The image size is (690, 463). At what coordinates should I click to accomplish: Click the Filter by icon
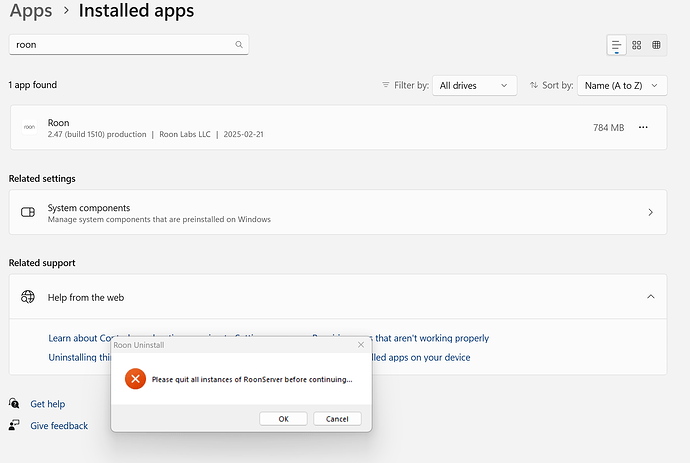point(385,85)
